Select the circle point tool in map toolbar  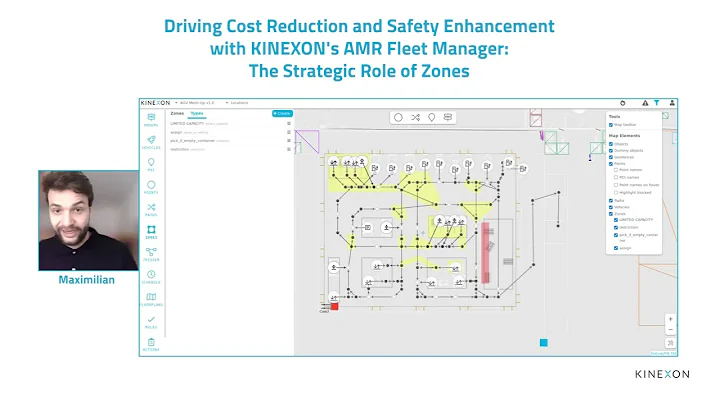tap(398, 118)
